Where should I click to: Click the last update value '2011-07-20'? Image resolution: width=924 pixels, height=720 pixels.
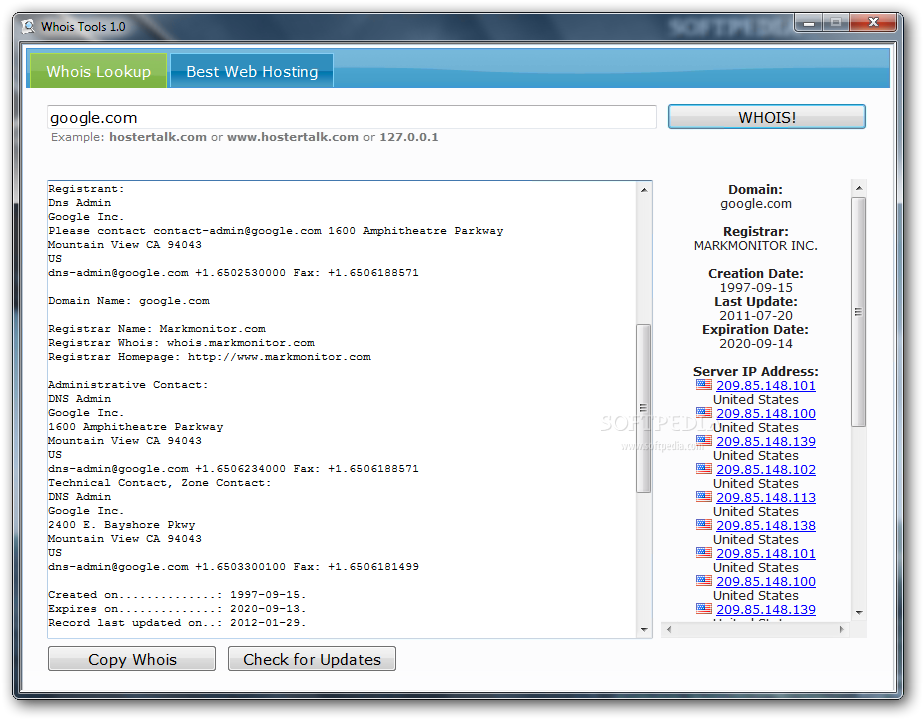pos(755,316)
